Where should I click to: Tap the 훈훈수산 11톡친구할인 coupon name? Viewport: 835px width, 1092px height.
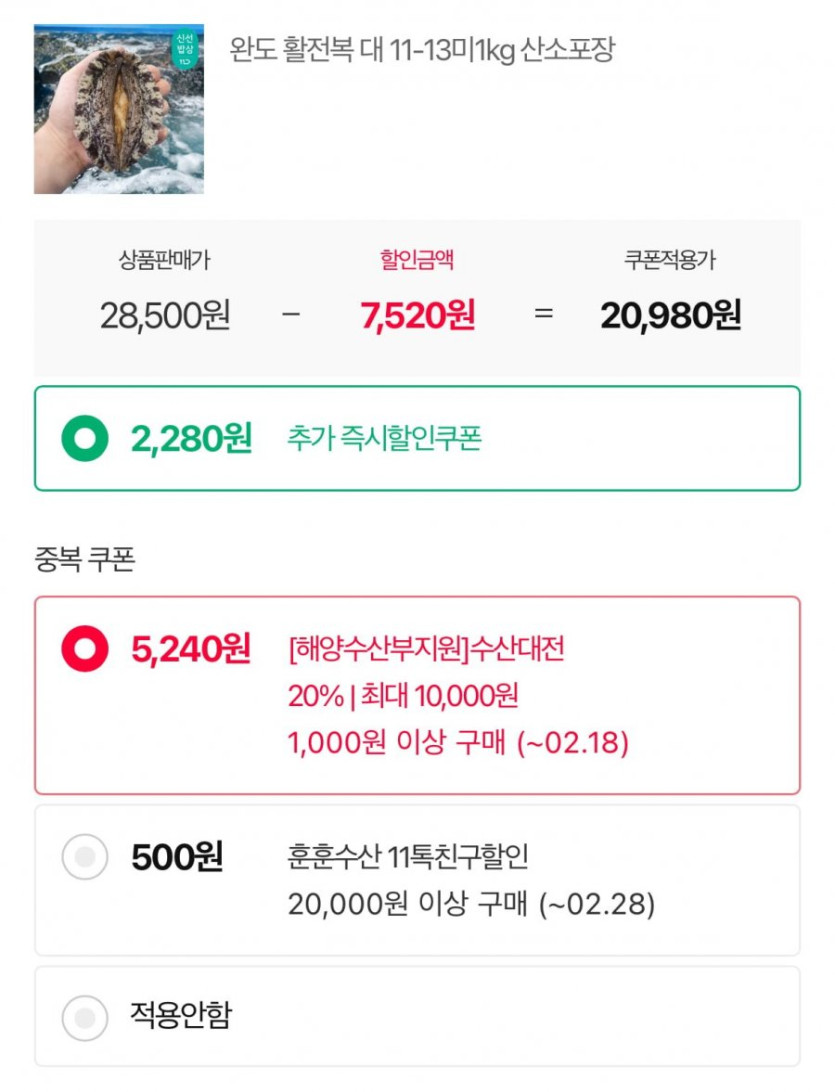408,857
